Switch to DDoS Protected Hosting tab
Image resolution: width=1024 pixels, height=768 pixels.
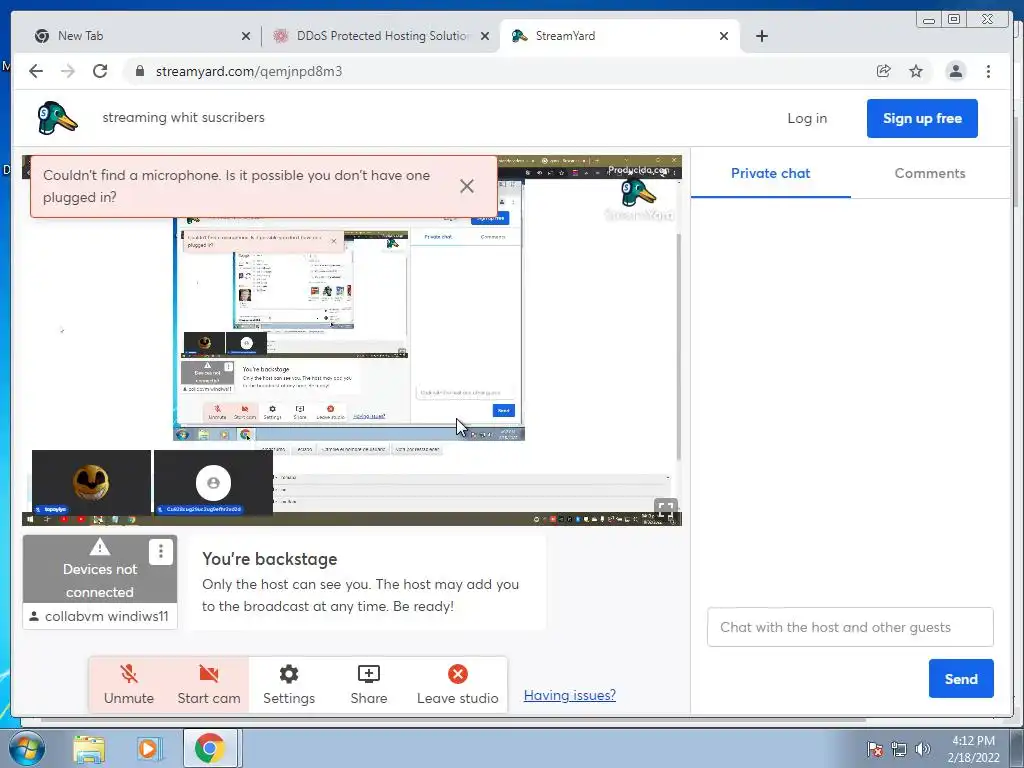(382, 36)
